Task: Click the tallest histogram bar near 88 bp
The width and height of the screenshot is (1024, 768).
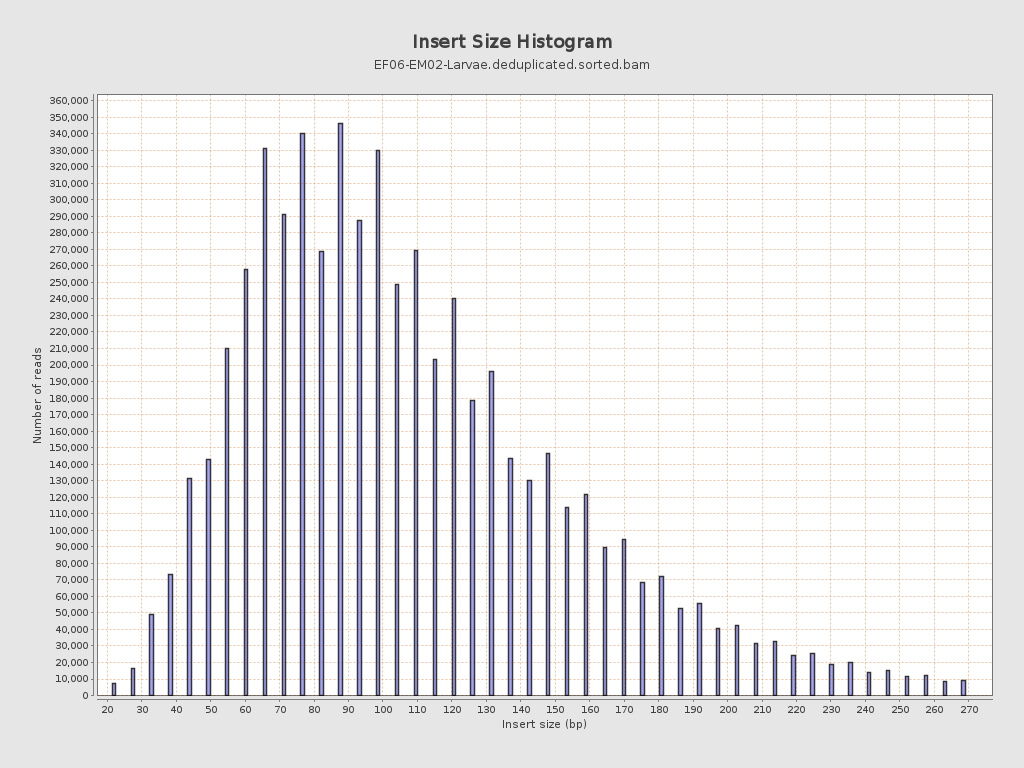Action: click(340, 409)
